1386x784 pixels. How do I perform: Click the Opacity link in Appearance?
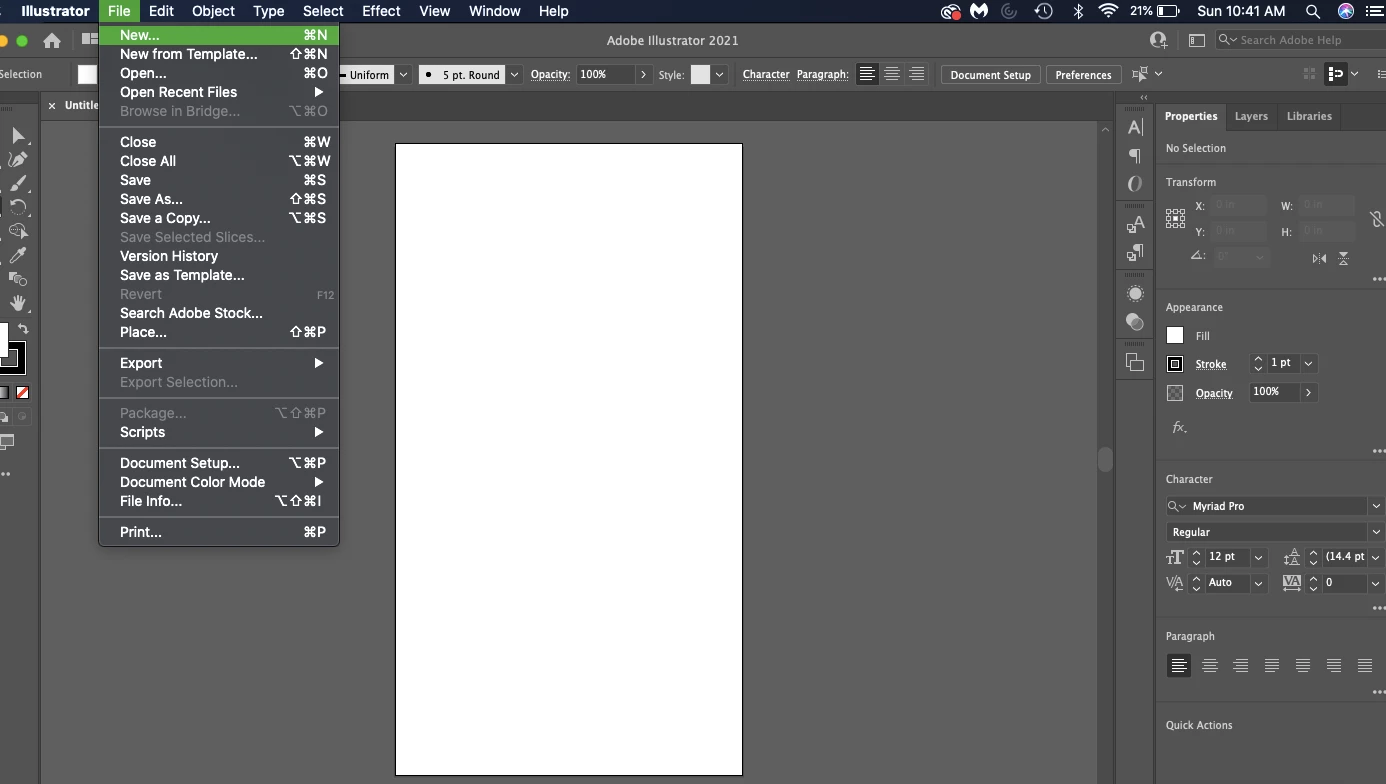tap(1214, 393)
